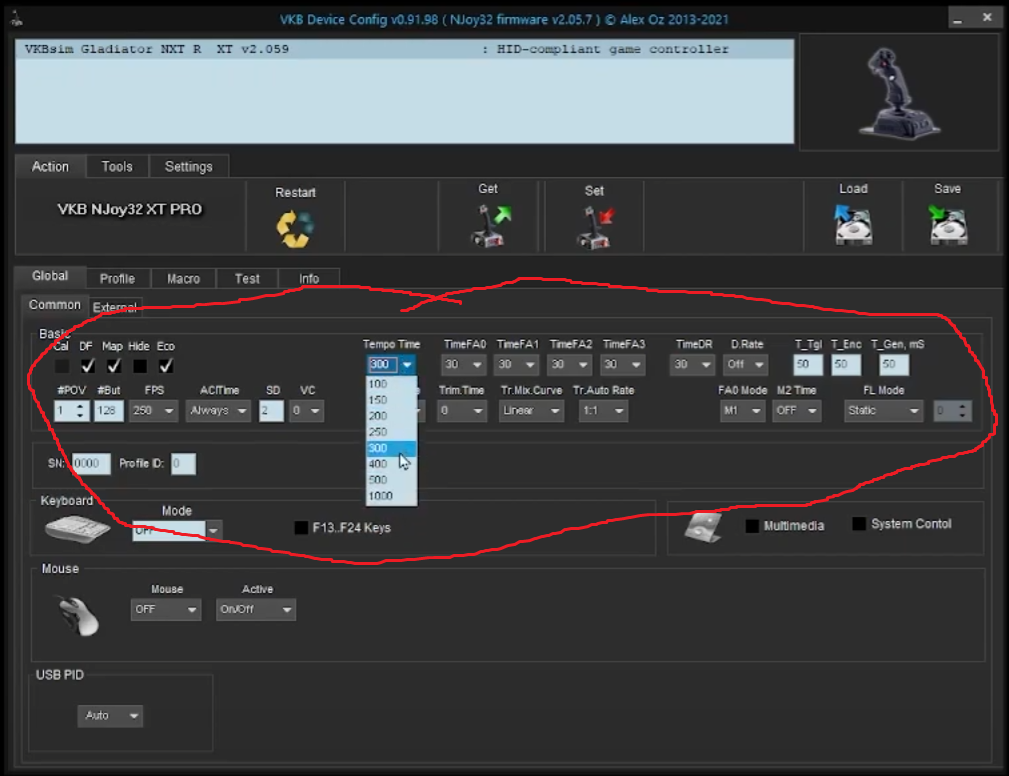Toggle the Map checkbox

click(114, 366)
